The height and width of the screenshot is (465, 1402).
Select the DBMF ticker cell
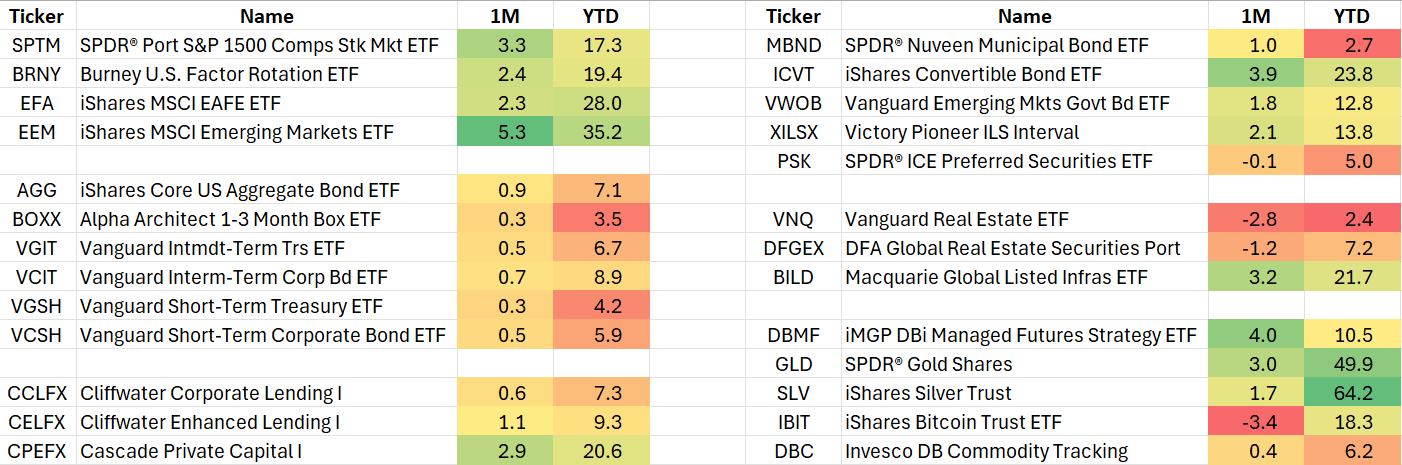pos(793,335)
